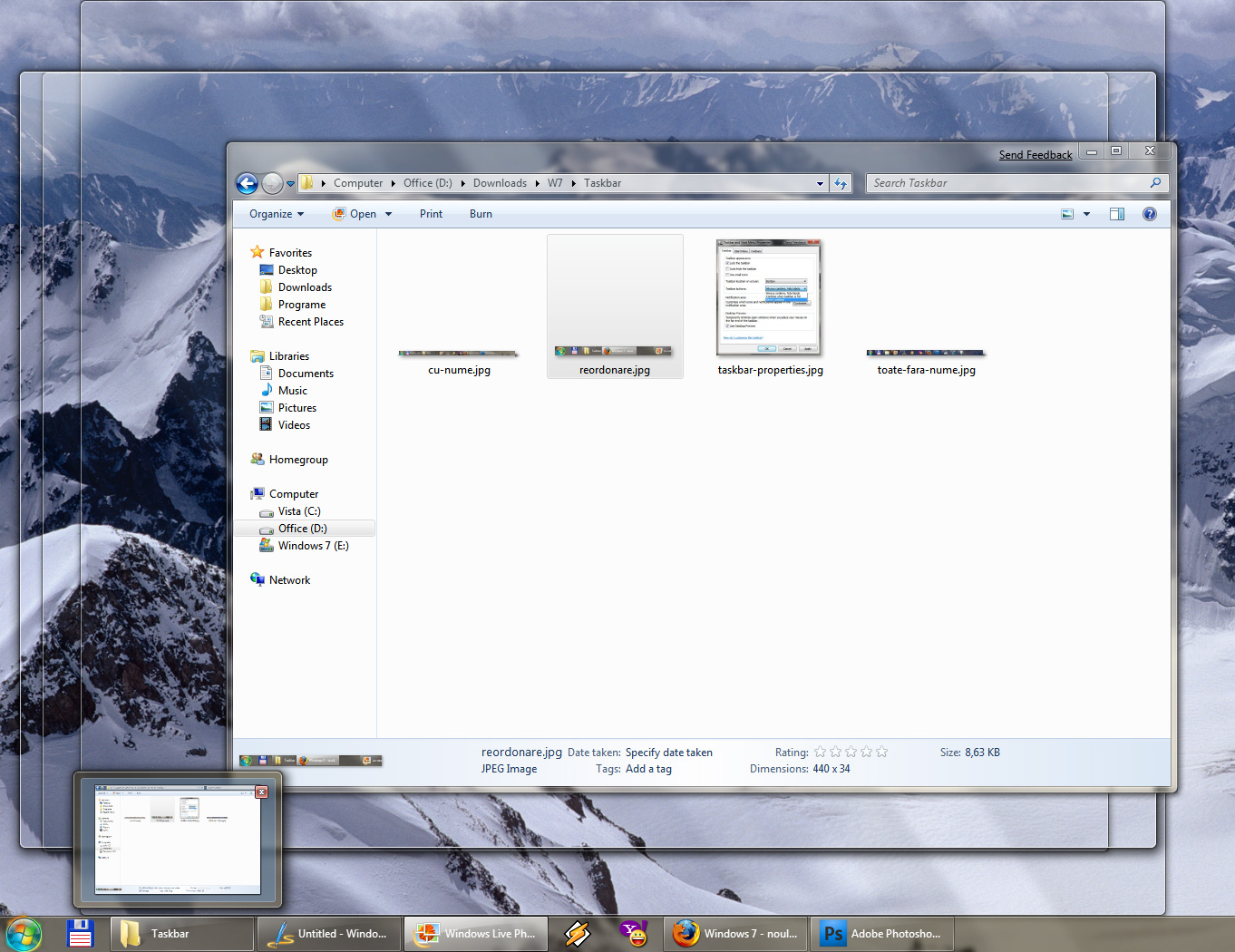Open Documents library

pyautogui.click(x=297, y=374)
